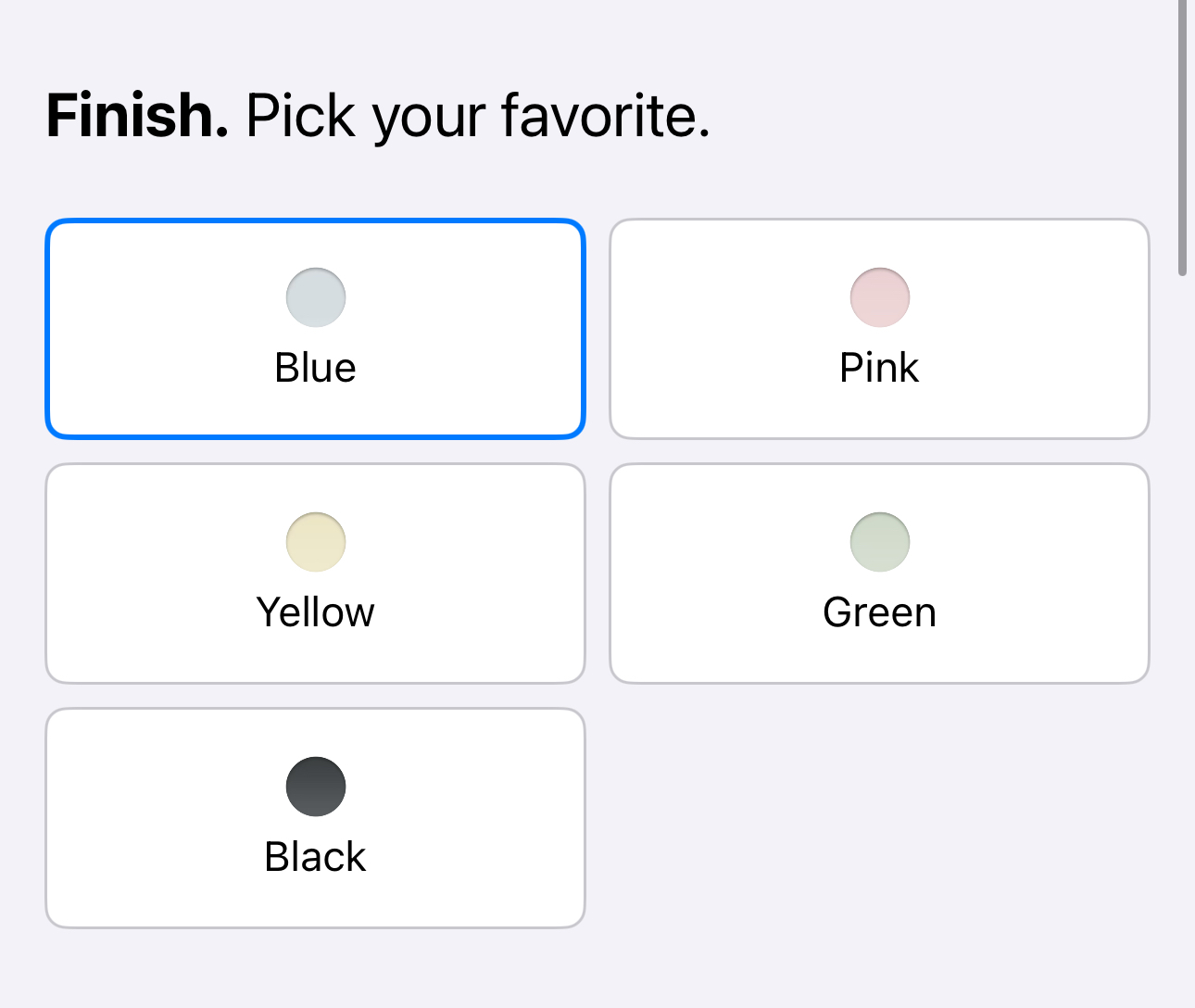Click the vertical scrollbar thumb
The width and height of the screenshot is (1195, 1008).
pos(1182,139)
